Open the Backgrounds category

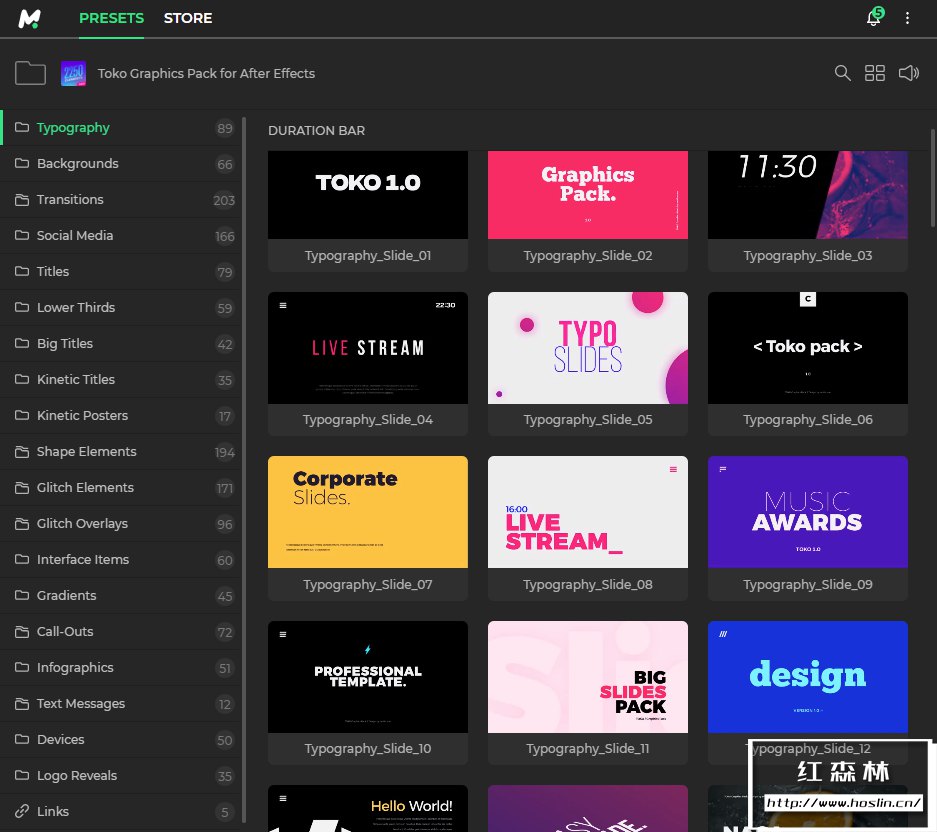121,164
